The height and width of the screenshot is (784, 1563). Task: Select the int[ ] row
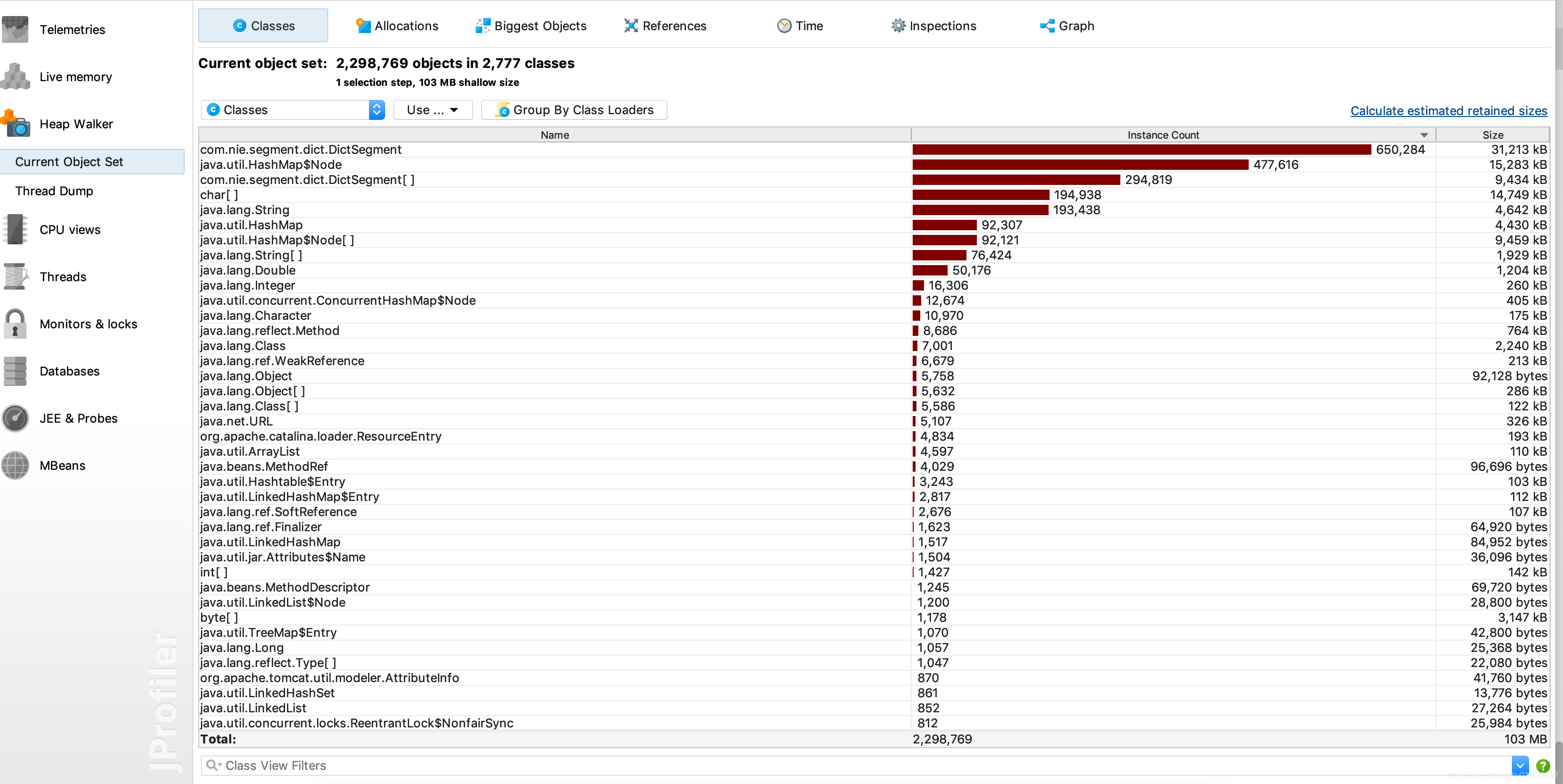(x=874, y=572)
